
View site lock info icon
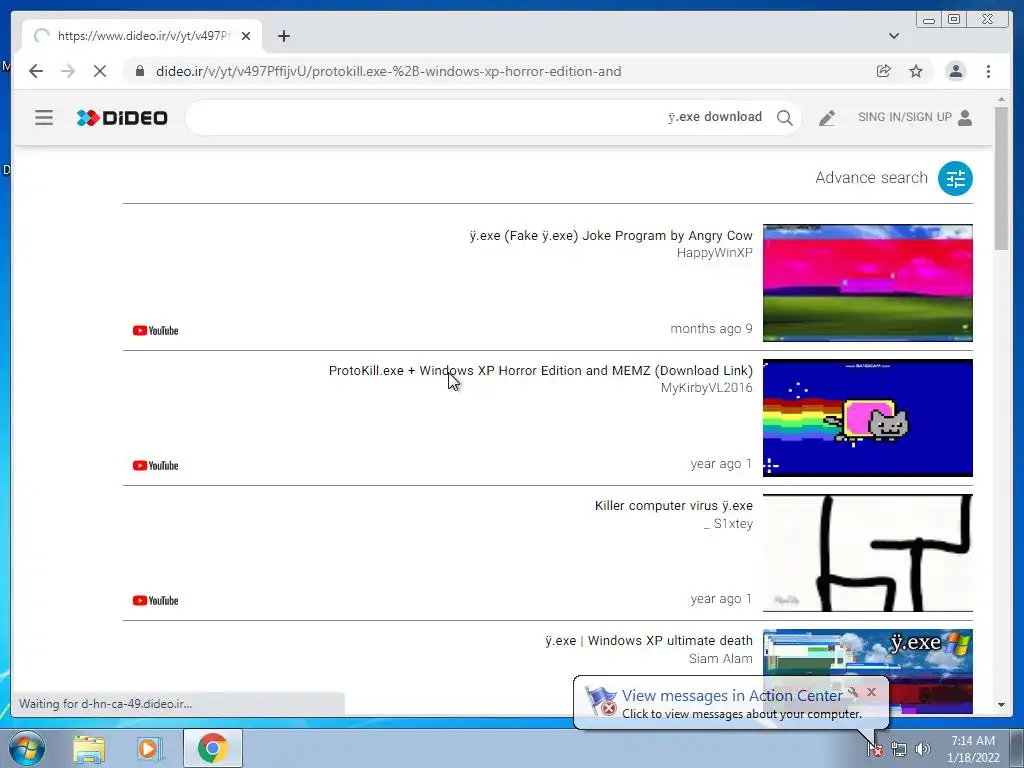click(x=139, y=71)
